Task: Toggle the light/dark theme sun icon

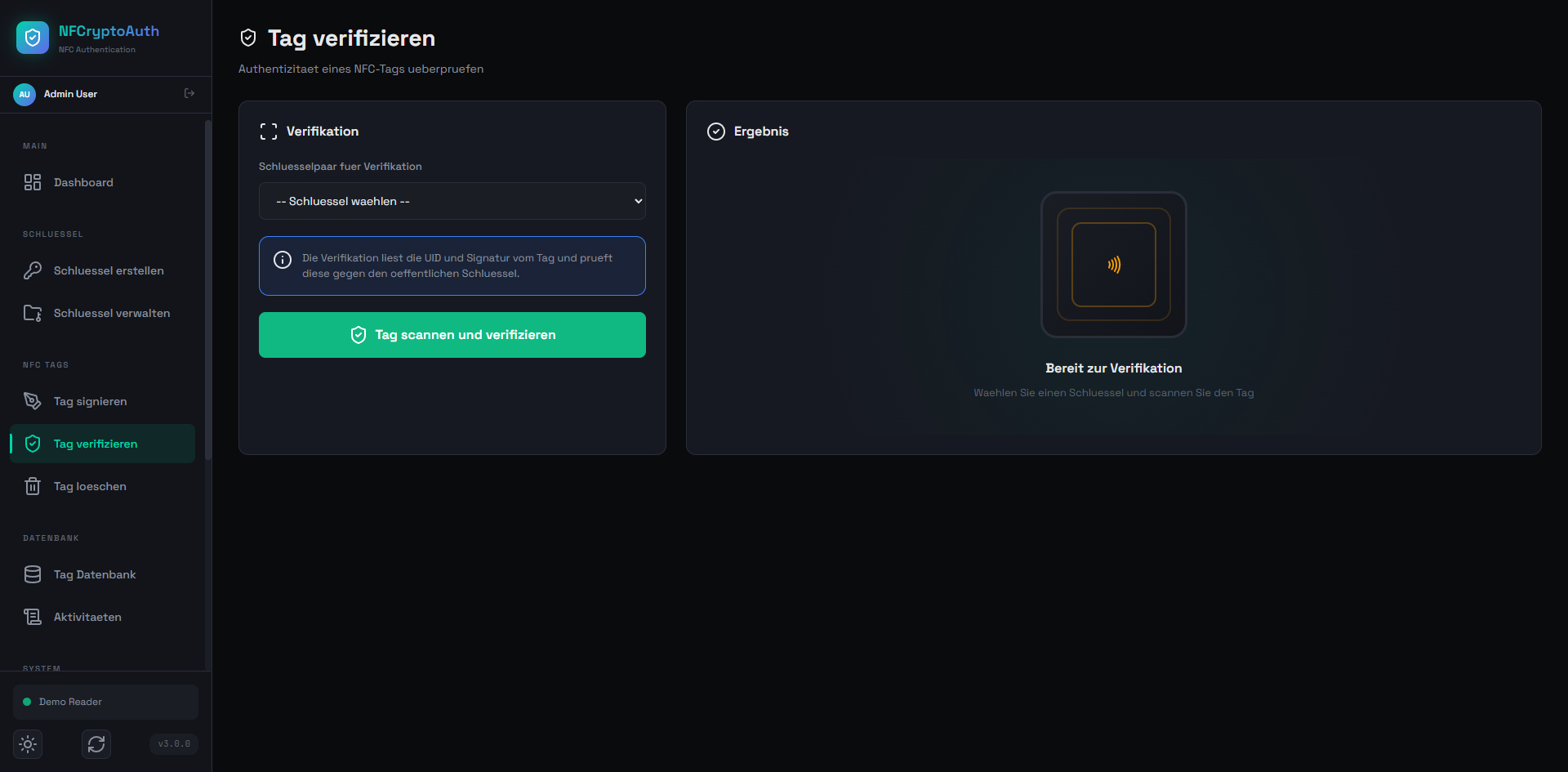Action: point(28,744)
